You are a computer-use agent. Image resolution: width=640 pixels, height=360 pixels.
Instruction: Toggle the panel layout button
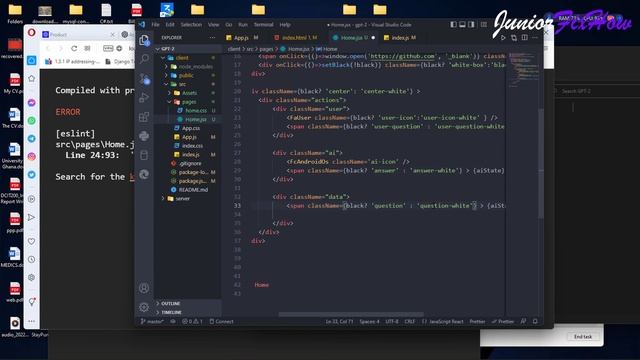click(x=462, y=24)
